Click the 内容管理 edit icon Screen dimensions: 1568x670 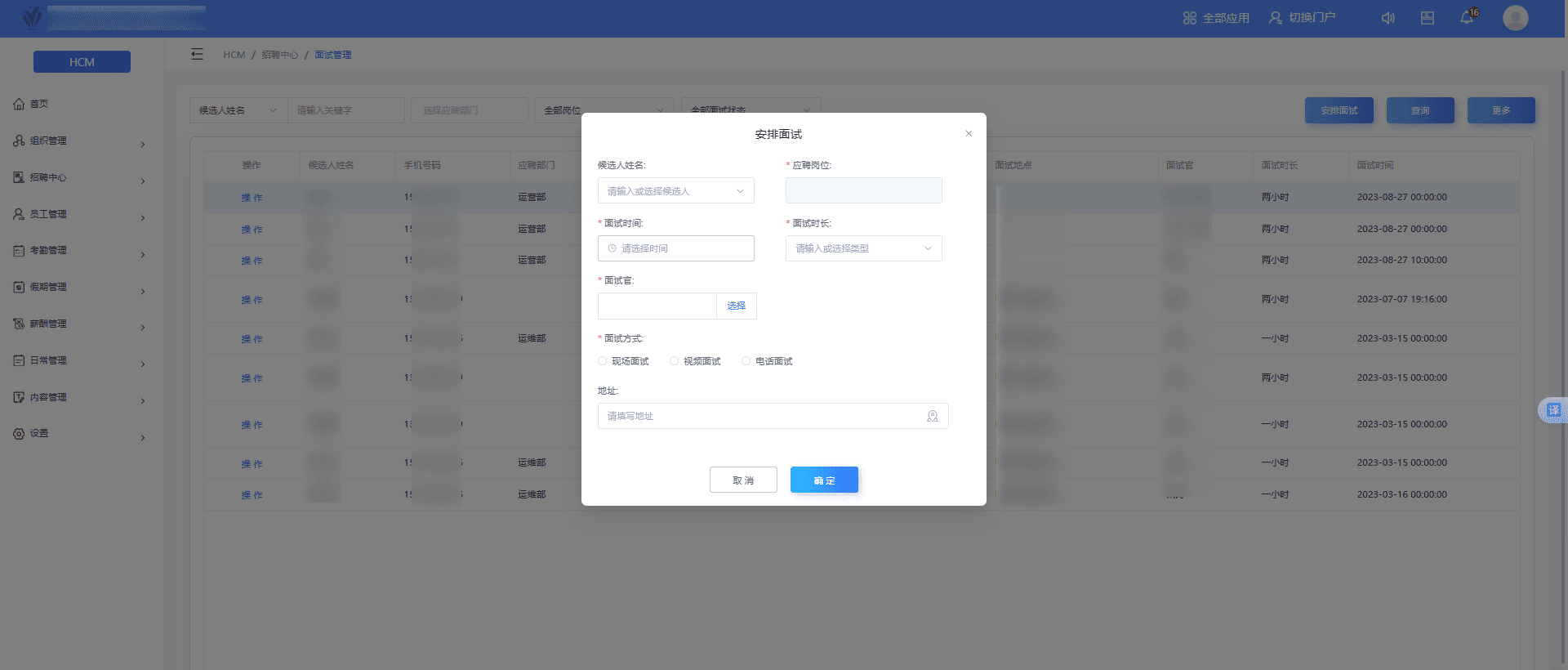coord(19,397)
